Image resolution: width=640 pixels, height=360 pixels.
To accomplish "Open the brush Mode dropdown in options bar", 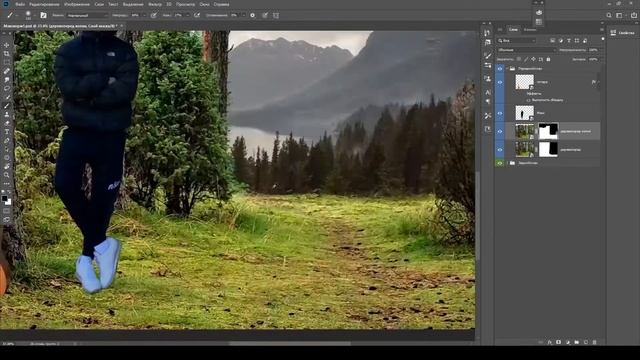I will [x=87, y=15].
